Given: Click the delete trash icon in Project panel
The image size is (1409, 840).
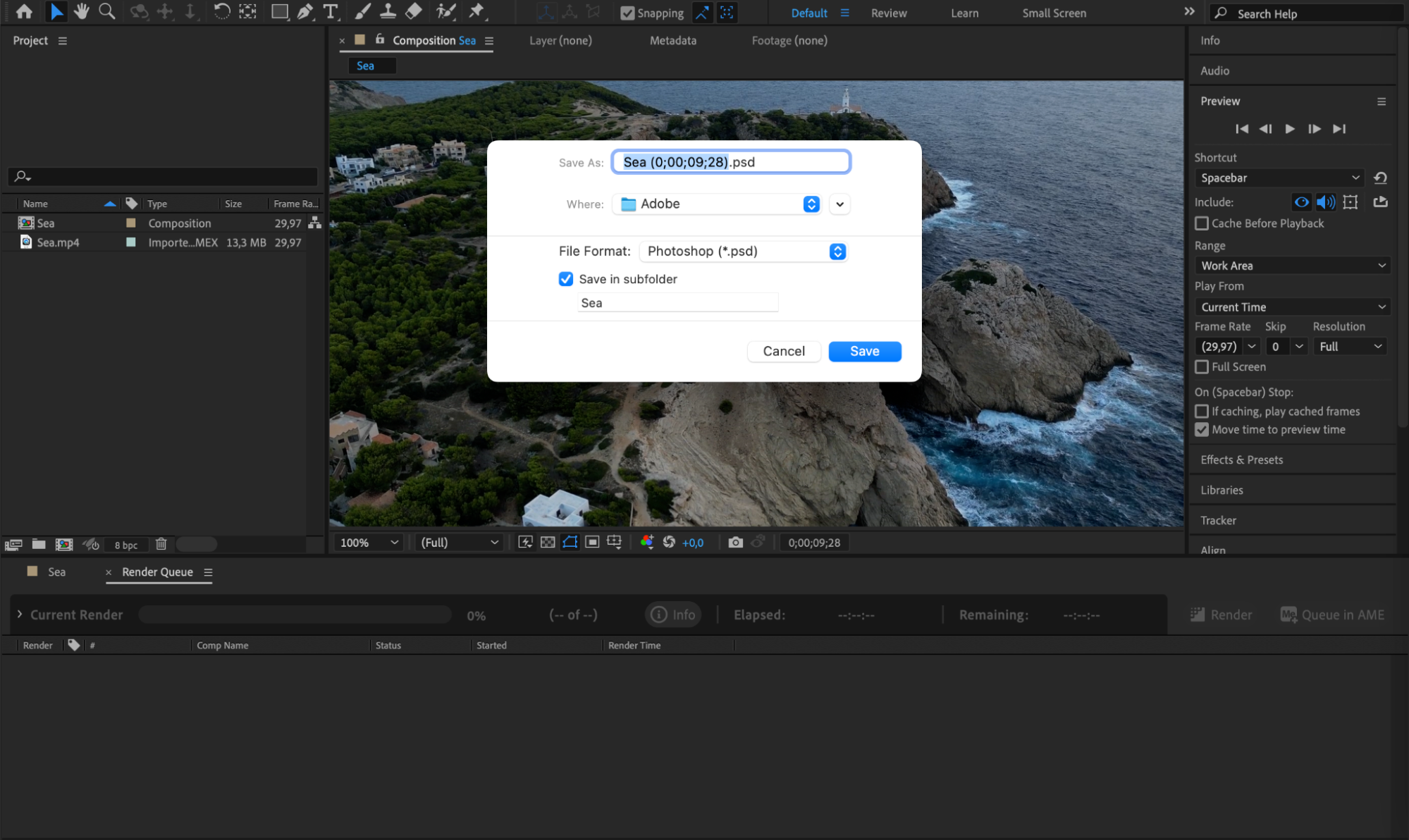Looking at the screenshot, I should point(161,544).
